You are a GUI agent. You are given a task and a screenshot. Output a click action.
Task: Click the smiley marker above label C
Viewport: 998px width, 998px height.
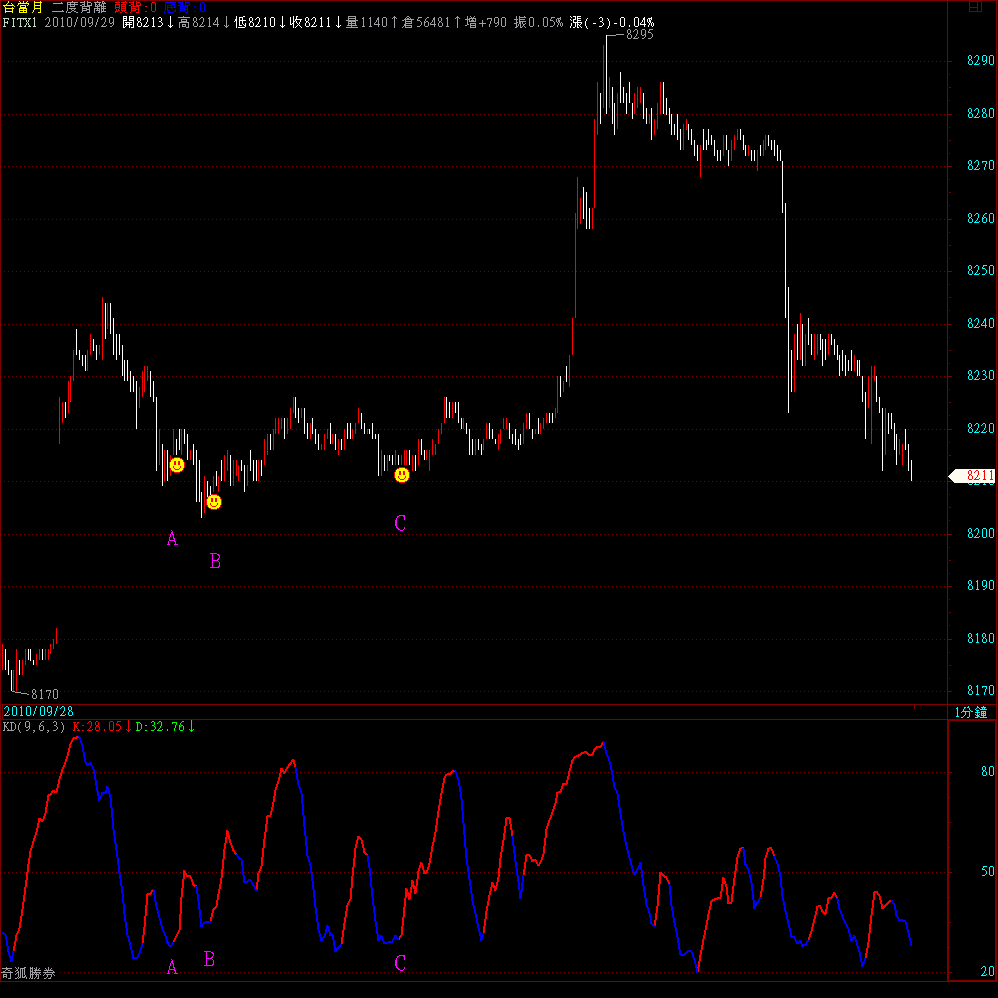tap(402, 476)
